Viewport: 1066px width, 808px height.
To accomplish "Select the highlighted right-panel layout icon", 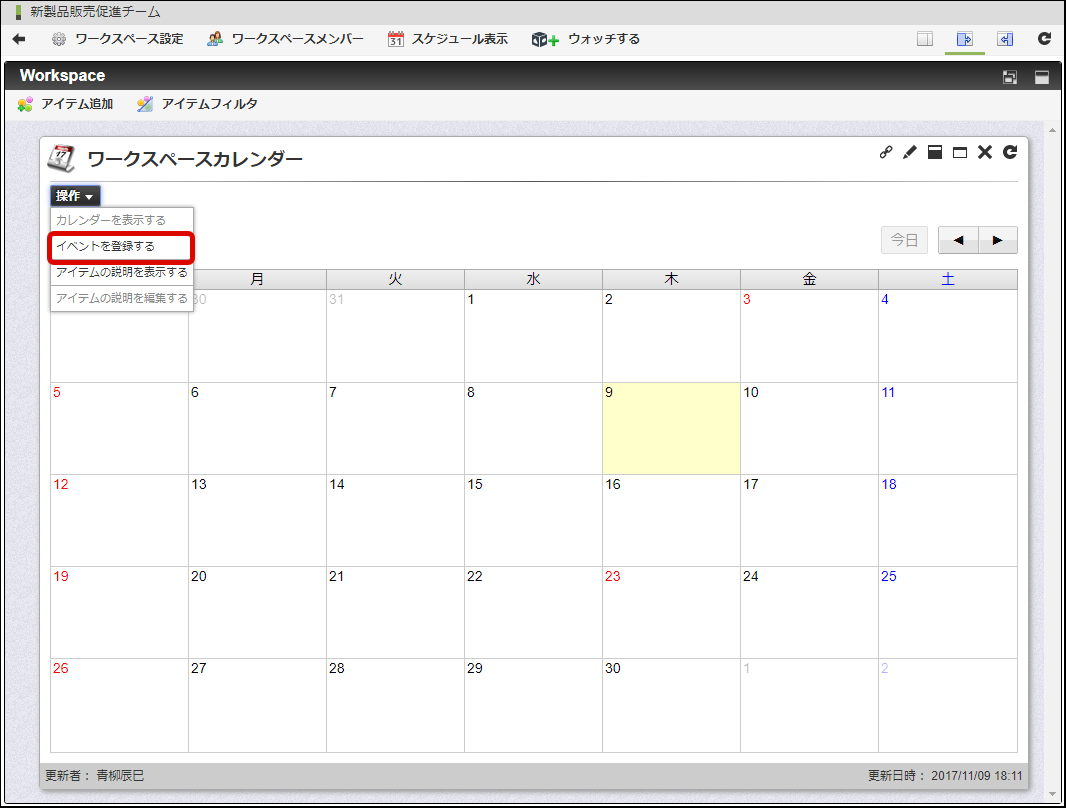I will [x=965, y=39].
